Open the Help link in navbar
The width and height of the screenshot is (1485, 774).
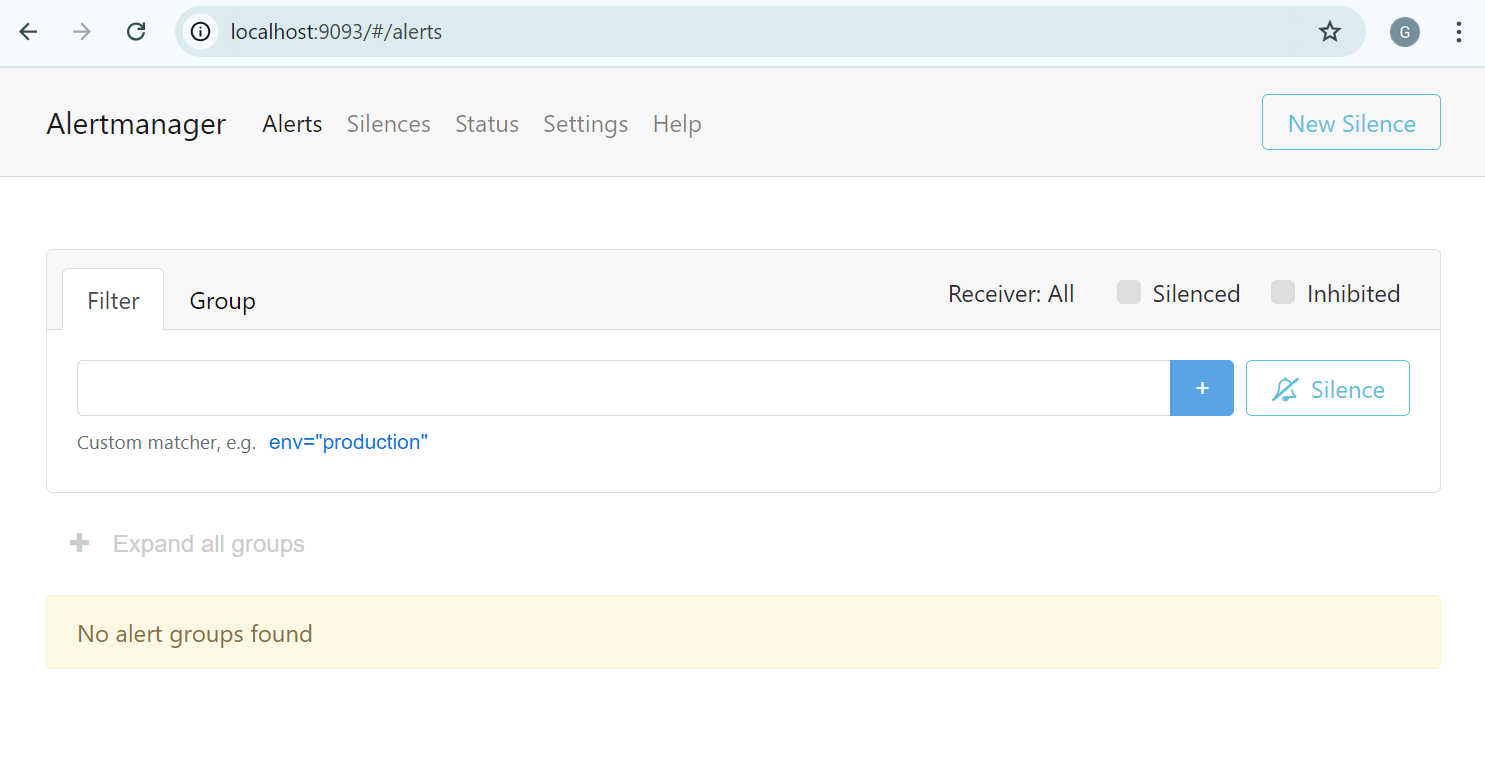click(677, 124)
